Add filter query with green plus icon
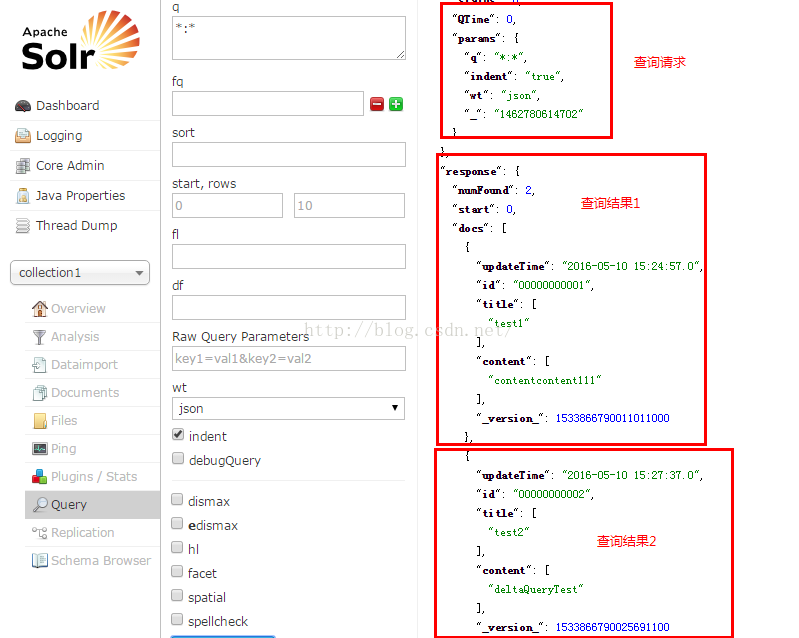The height and width of the screenshot is (638, 799). tap(396, 104)
